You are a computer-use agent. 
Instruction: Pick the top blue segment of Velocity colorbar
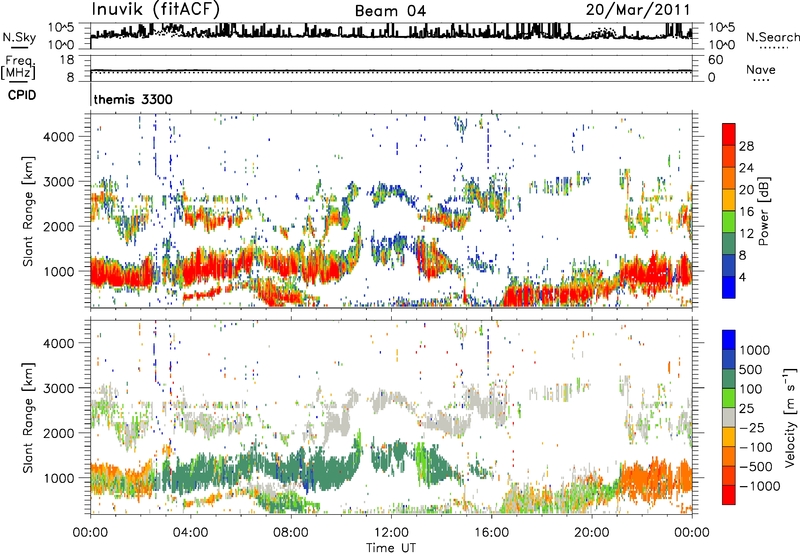[x=729, y=340]
